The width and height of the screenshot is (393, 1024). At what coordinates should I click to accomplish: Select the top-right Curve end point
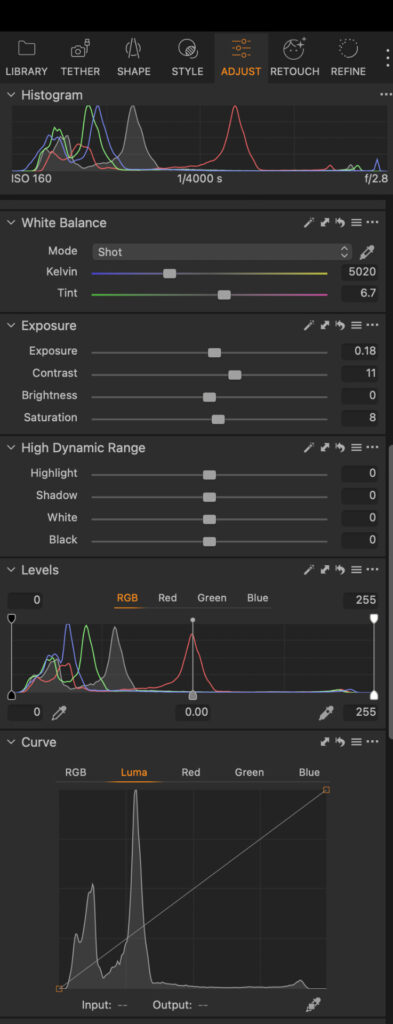[x=326, y=790]
